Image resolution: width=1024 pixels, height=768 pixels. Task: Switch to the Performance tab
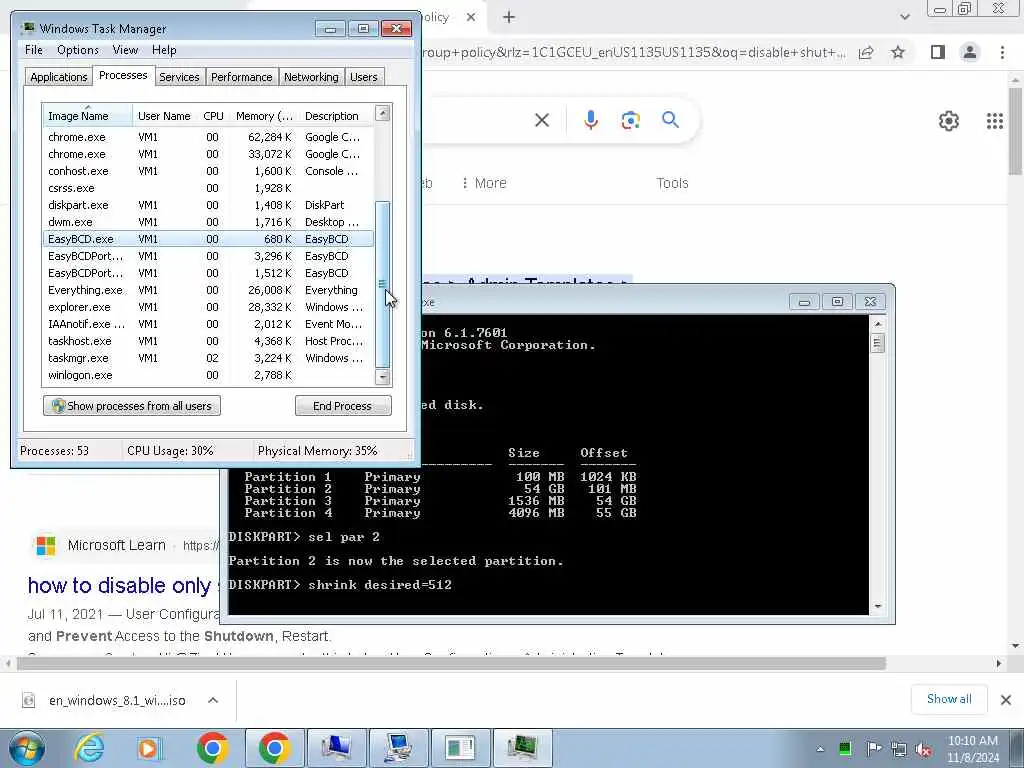click(242, 77)
